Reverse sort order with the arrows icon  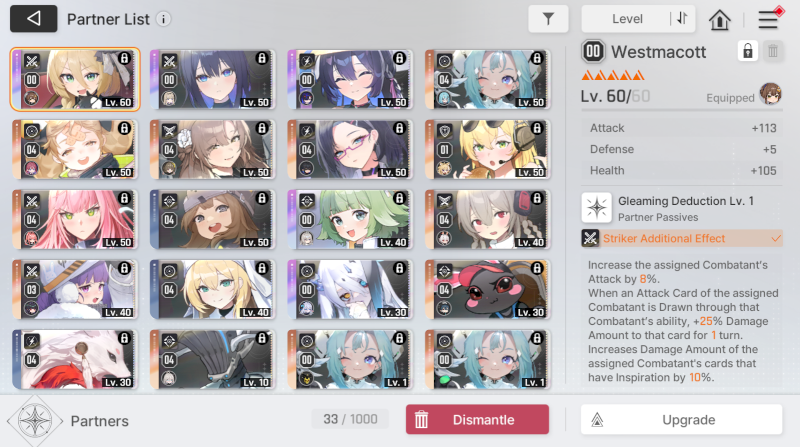[x=682, y=19]
